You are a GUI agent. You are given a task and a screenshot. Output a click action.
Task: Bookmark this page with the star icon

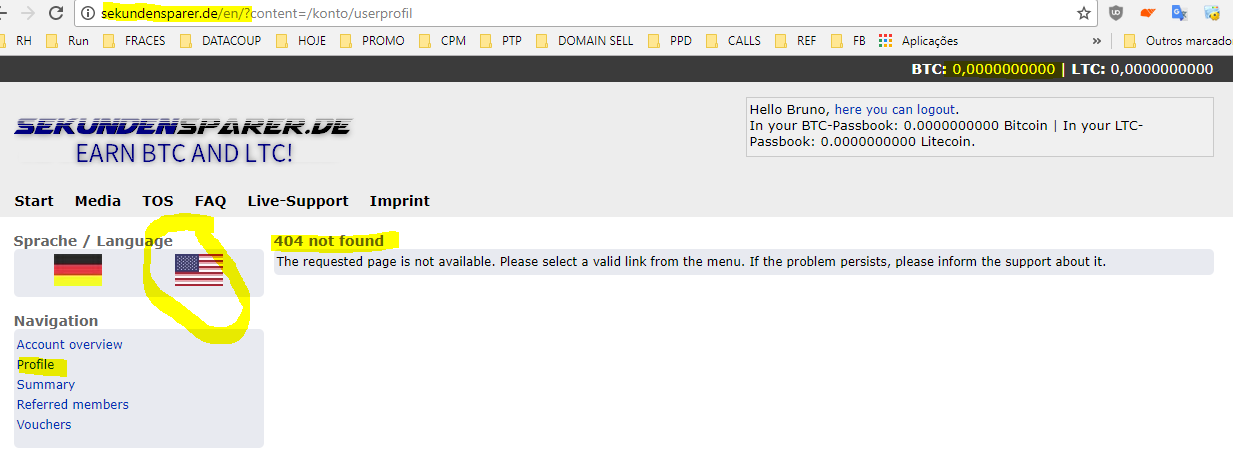click(x=1084, y=14)
